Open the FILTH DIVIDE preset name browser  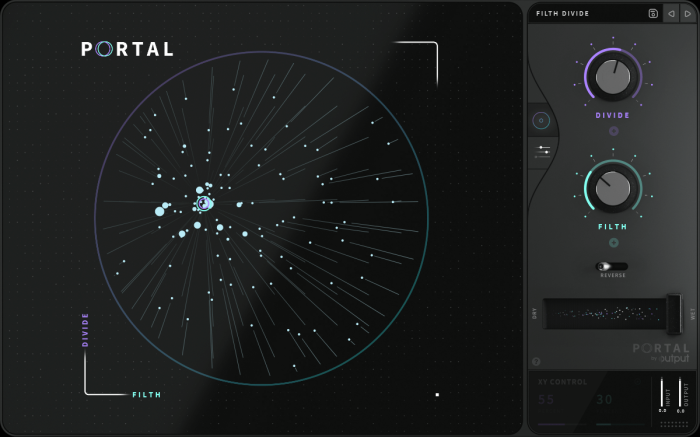[562, 13]
